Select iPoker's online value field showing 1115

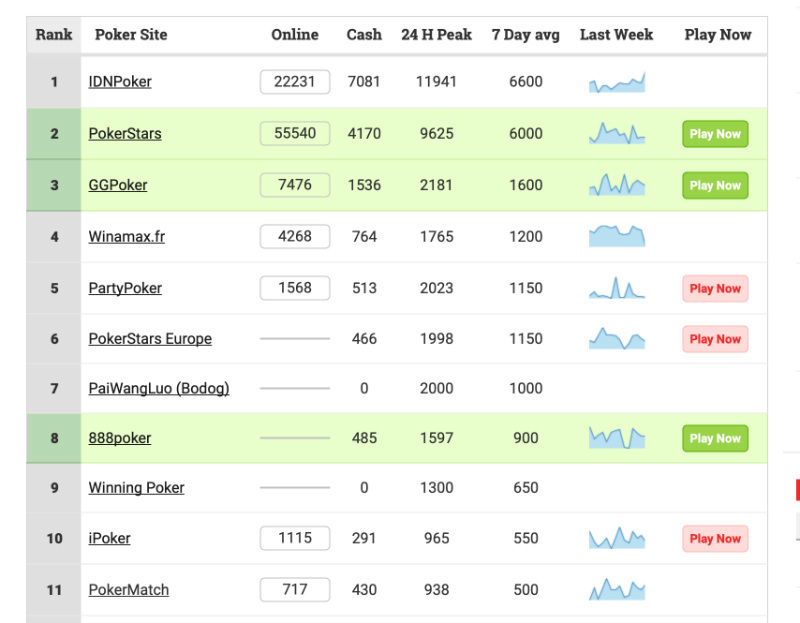coord(294,538)
